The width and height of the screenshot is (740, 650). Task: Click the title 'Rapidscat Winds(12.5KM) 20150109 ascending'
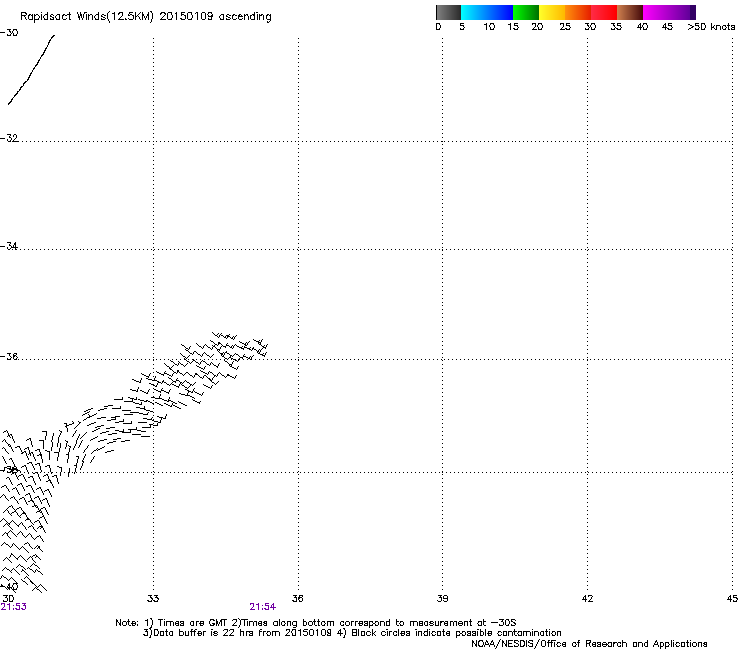(146, 17)
